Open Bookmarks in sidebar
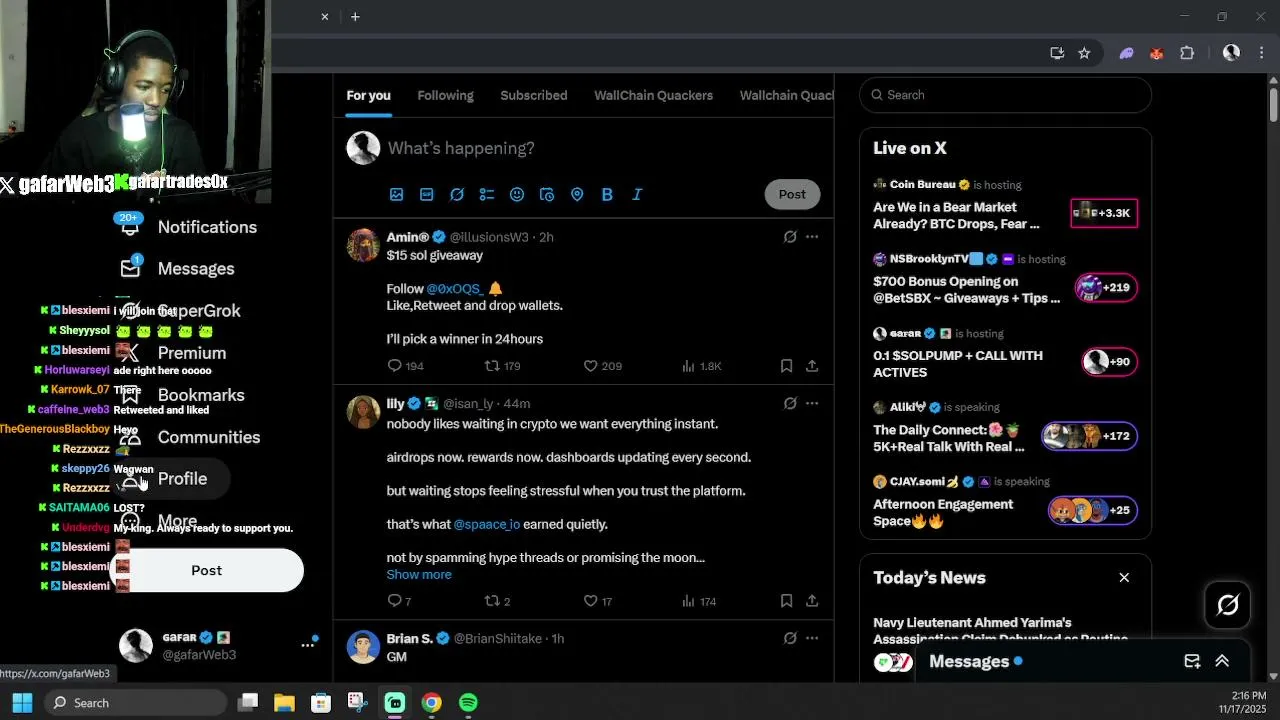The width and height of the screenshot is (1280, 720). [x=184, y=395]
